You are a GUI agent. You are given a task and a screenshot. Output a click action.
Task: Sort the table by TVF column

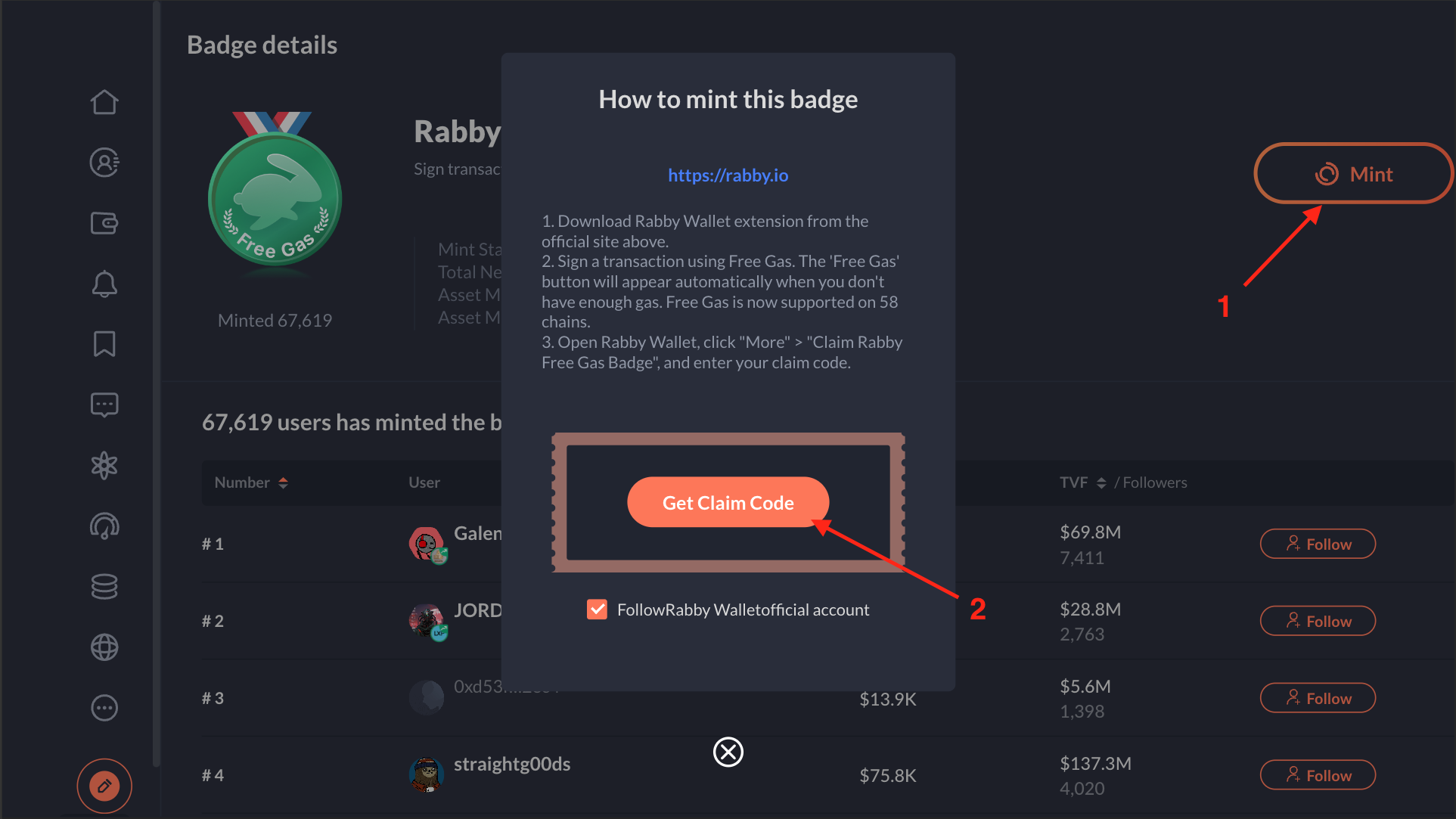pyautogui.click(x=1103, y=482)
